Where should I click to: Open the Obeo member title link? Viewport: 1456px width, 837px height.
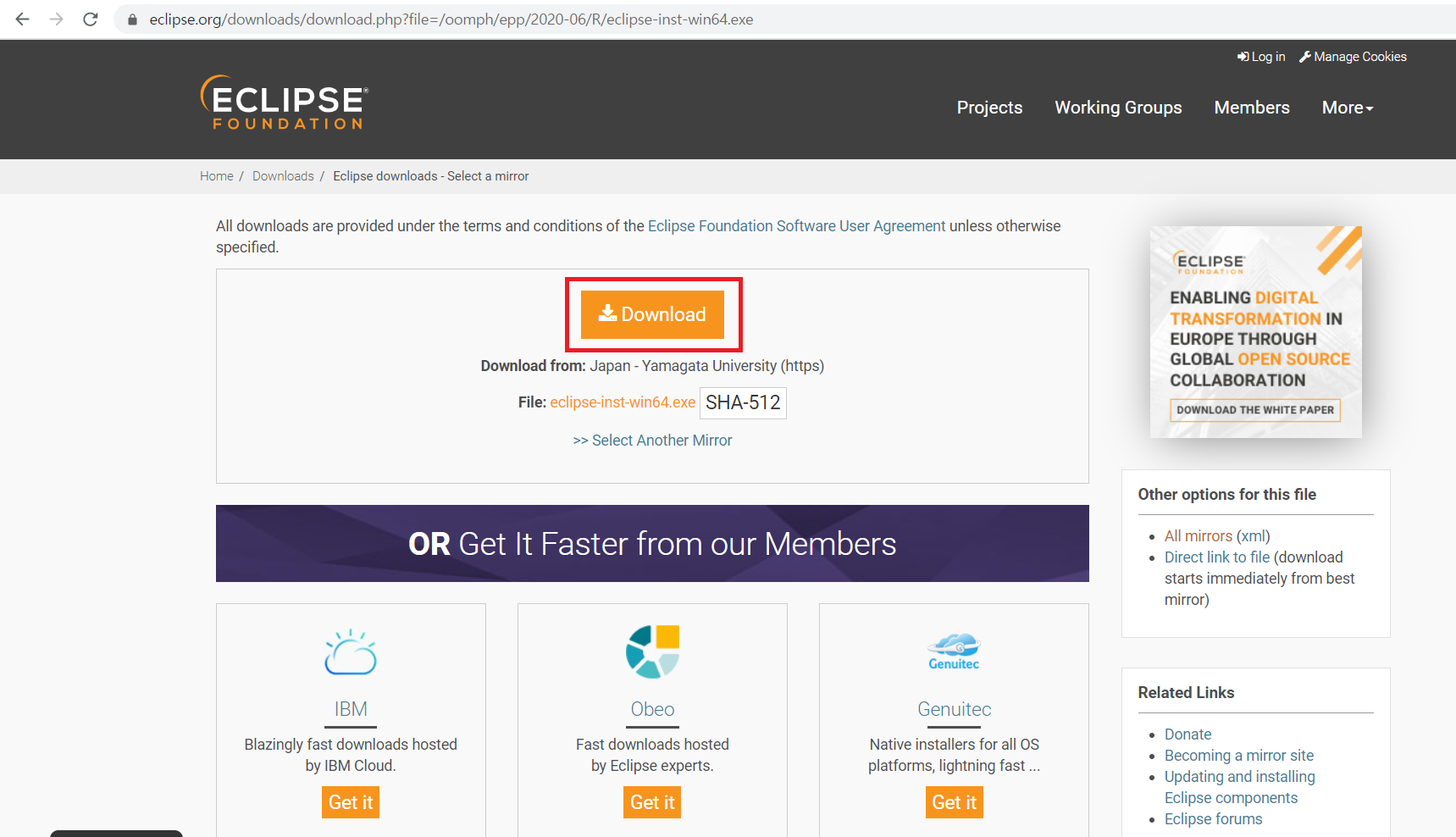pyautogui.click(x=652, y=709)
